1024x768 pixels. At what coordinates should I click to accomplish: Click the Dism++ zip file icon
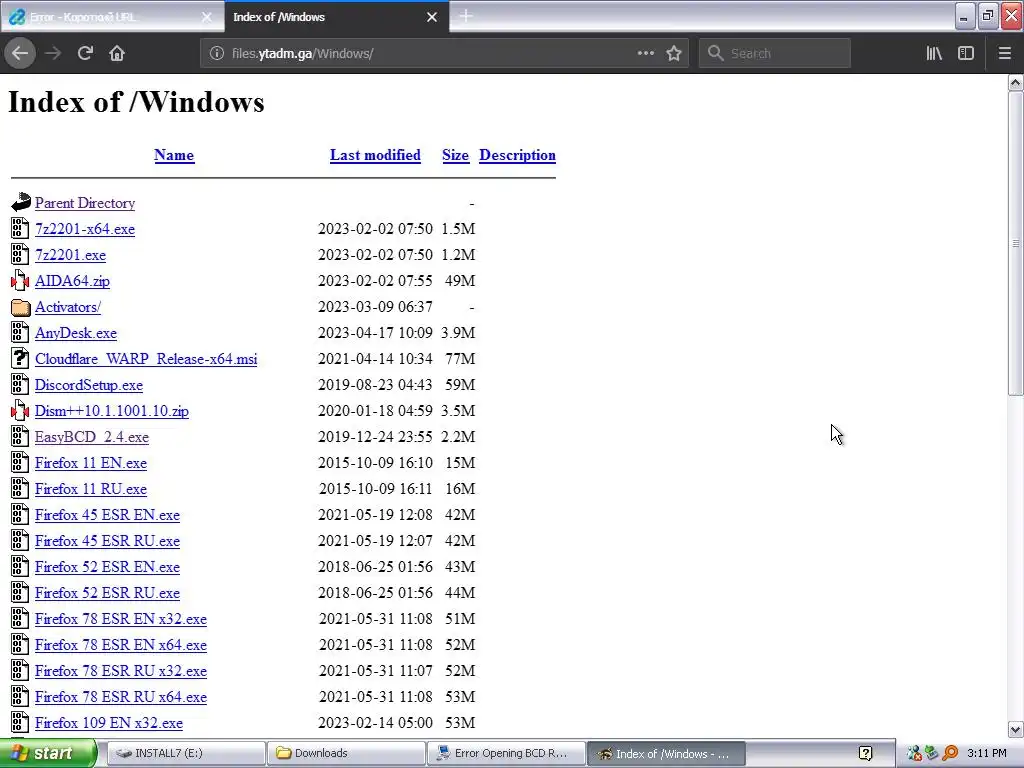pos(20,410)
